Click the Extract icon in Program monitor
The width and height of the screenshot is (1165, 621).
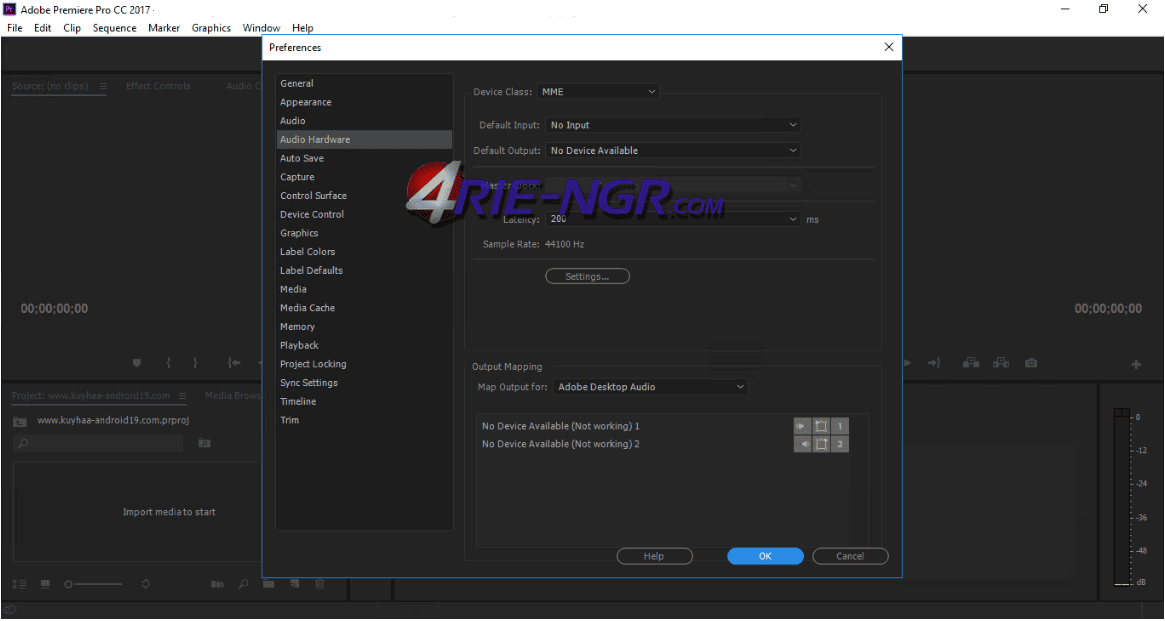[1001, 363]
